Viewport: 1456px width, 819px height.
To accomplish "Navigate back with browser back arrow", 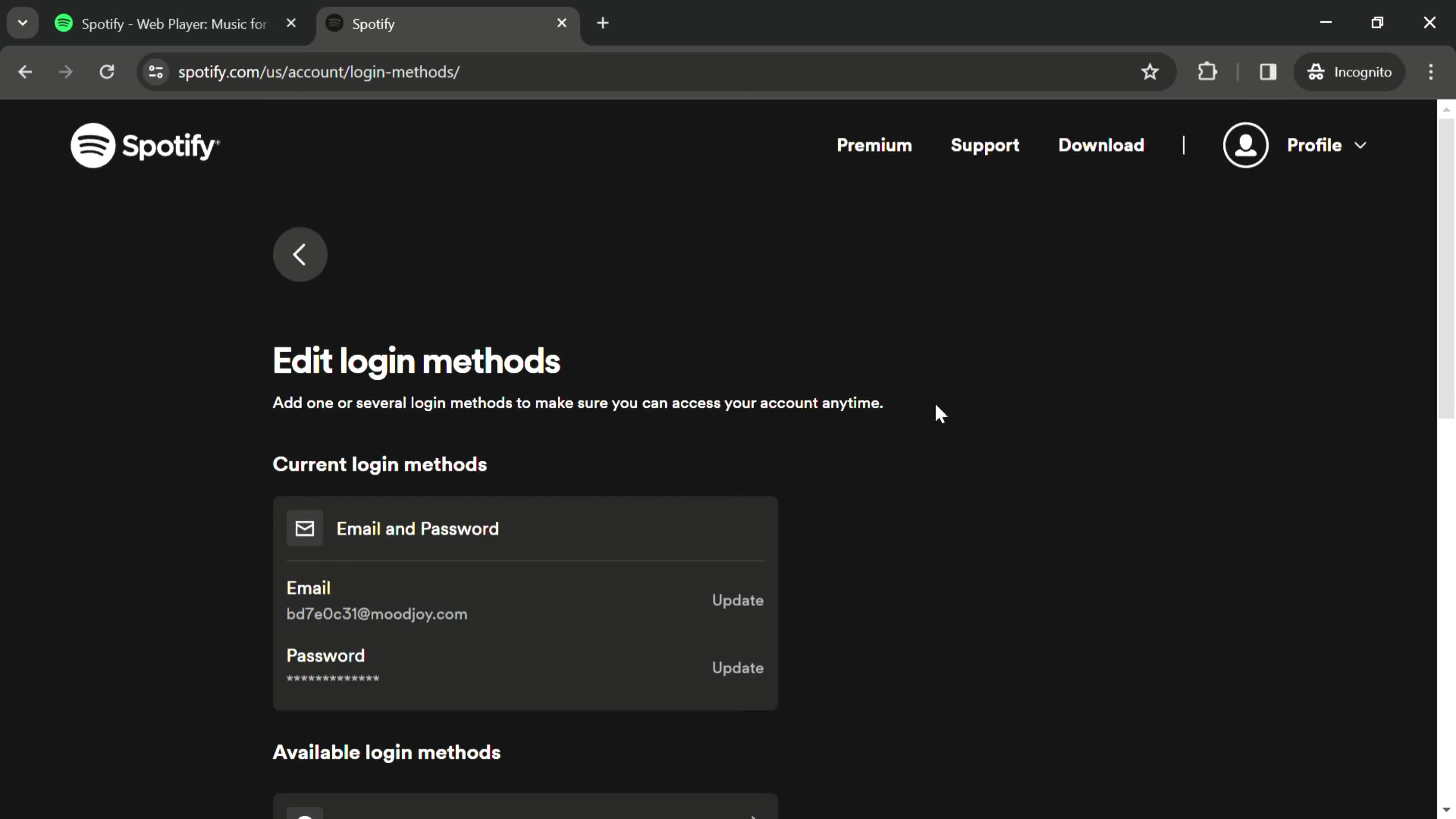I will [x=25, y=72].
